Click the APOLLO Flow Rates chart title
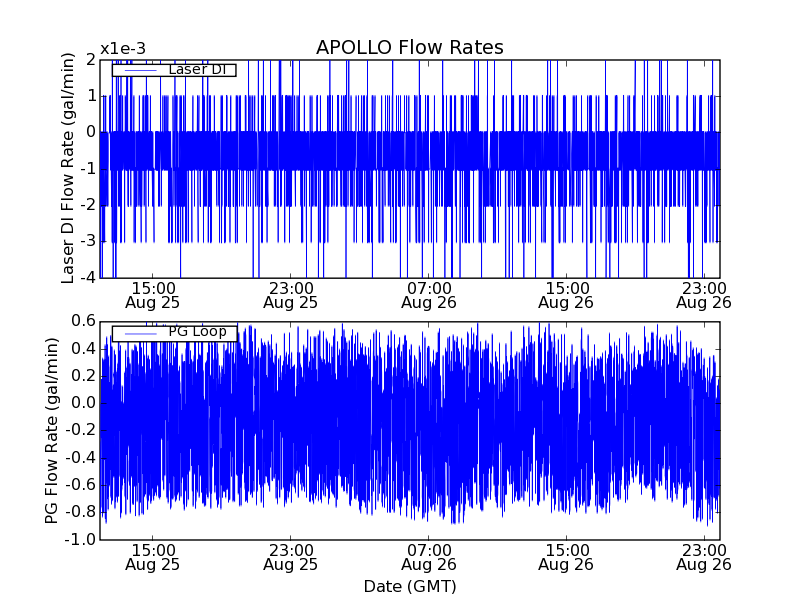 [409, 48]
